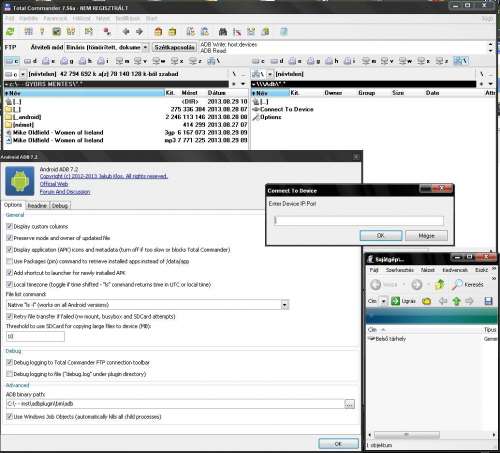Select drive d in the left panel drive bar

pyautogui.click(x=30, y=61)
